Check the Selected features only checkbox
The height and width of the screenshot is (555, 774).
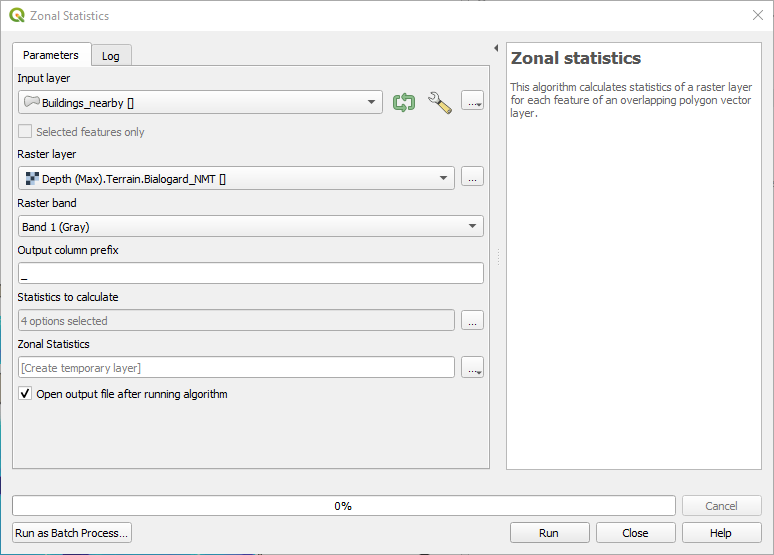coord(25,132)
